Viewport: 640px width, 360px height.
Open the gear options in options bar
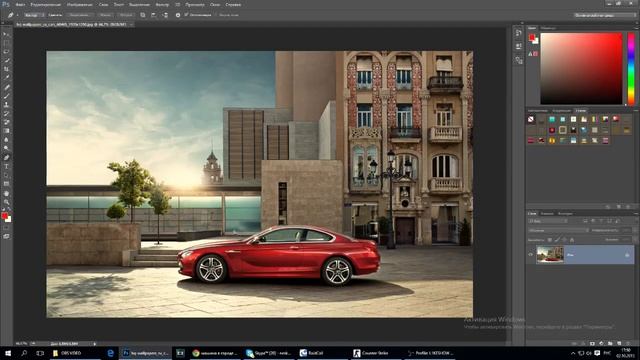pos(178,15)
